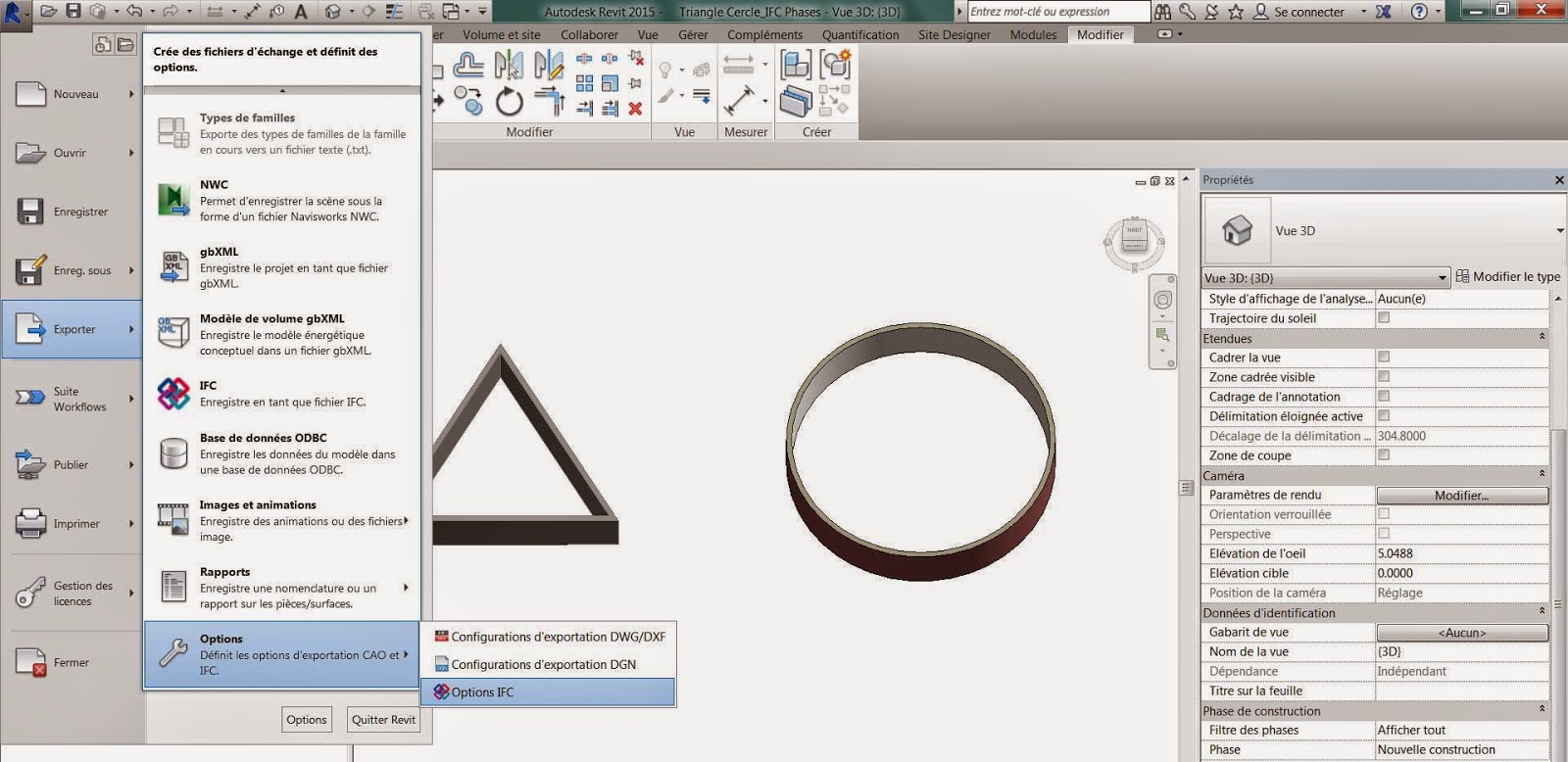
Task: Expand the Rapports submenu arrow
Action: (x=406, y=588)
